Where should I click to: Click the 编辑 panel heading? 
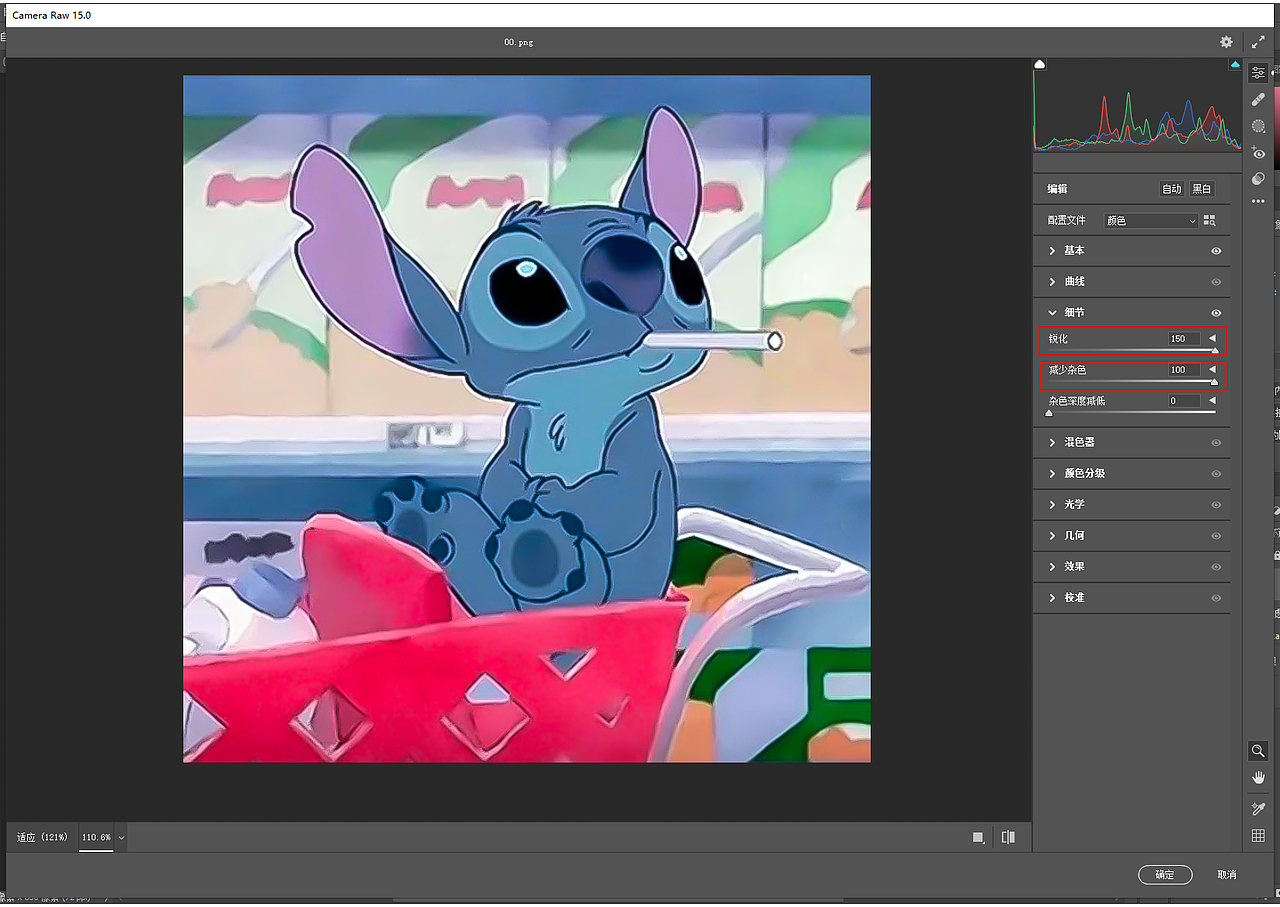pyautogui.click(x=1057, y=189)
